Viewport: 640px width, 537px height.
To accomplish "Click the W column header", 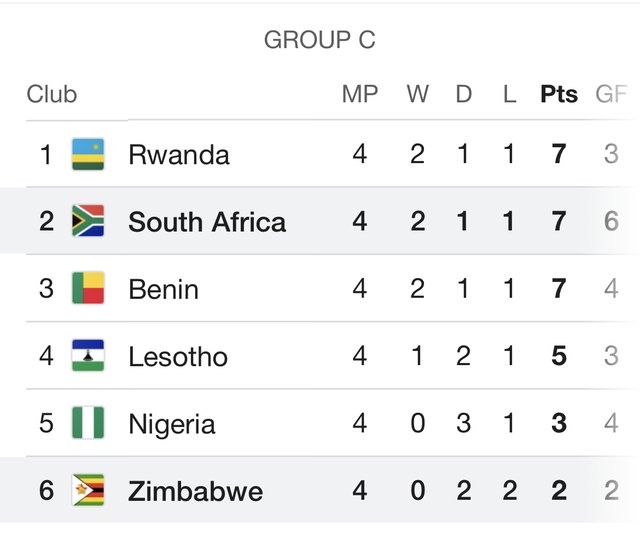I will 418,94.
